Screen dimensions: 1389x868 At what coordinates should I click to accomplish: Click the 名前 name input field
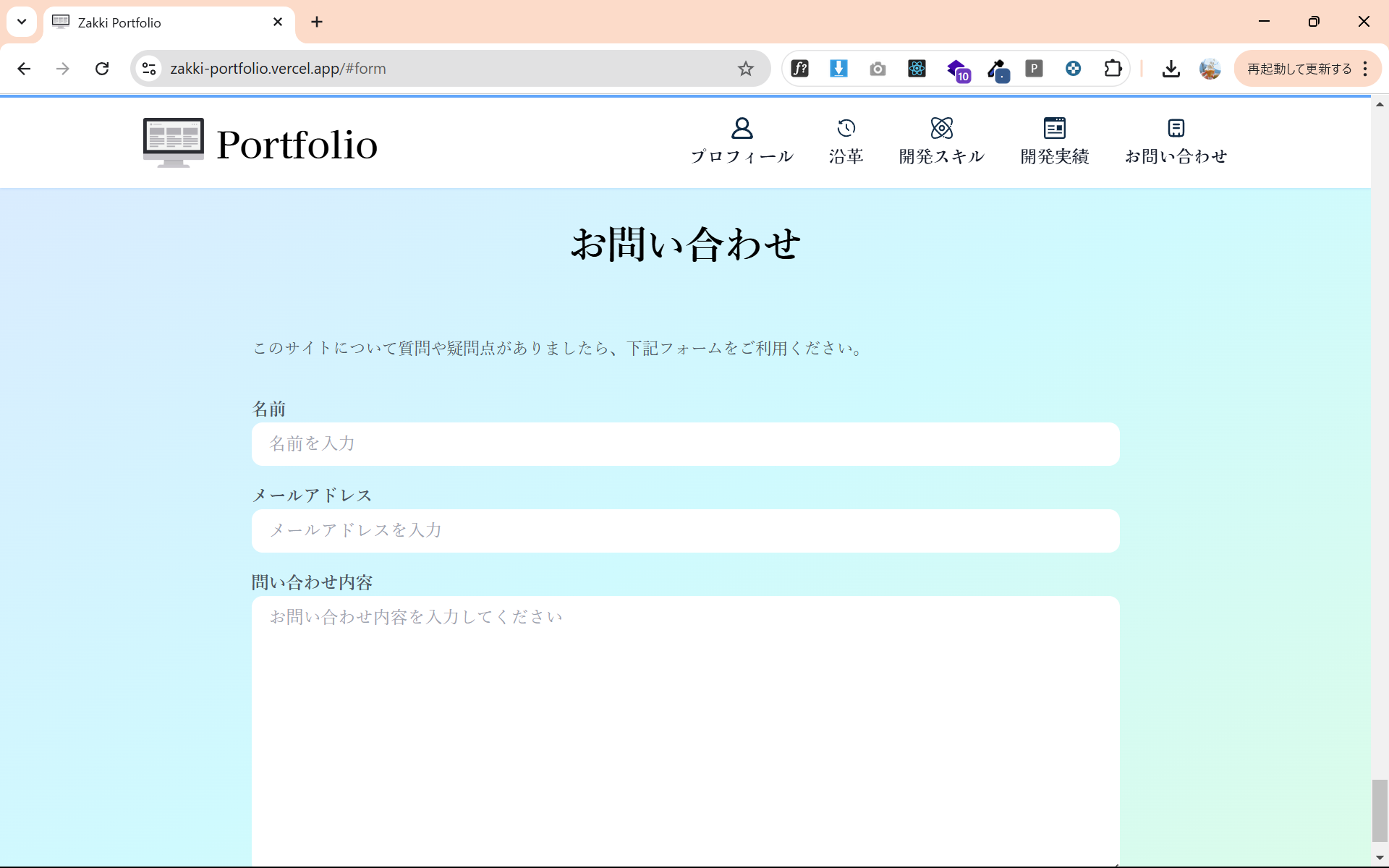[x=685, y=444]
